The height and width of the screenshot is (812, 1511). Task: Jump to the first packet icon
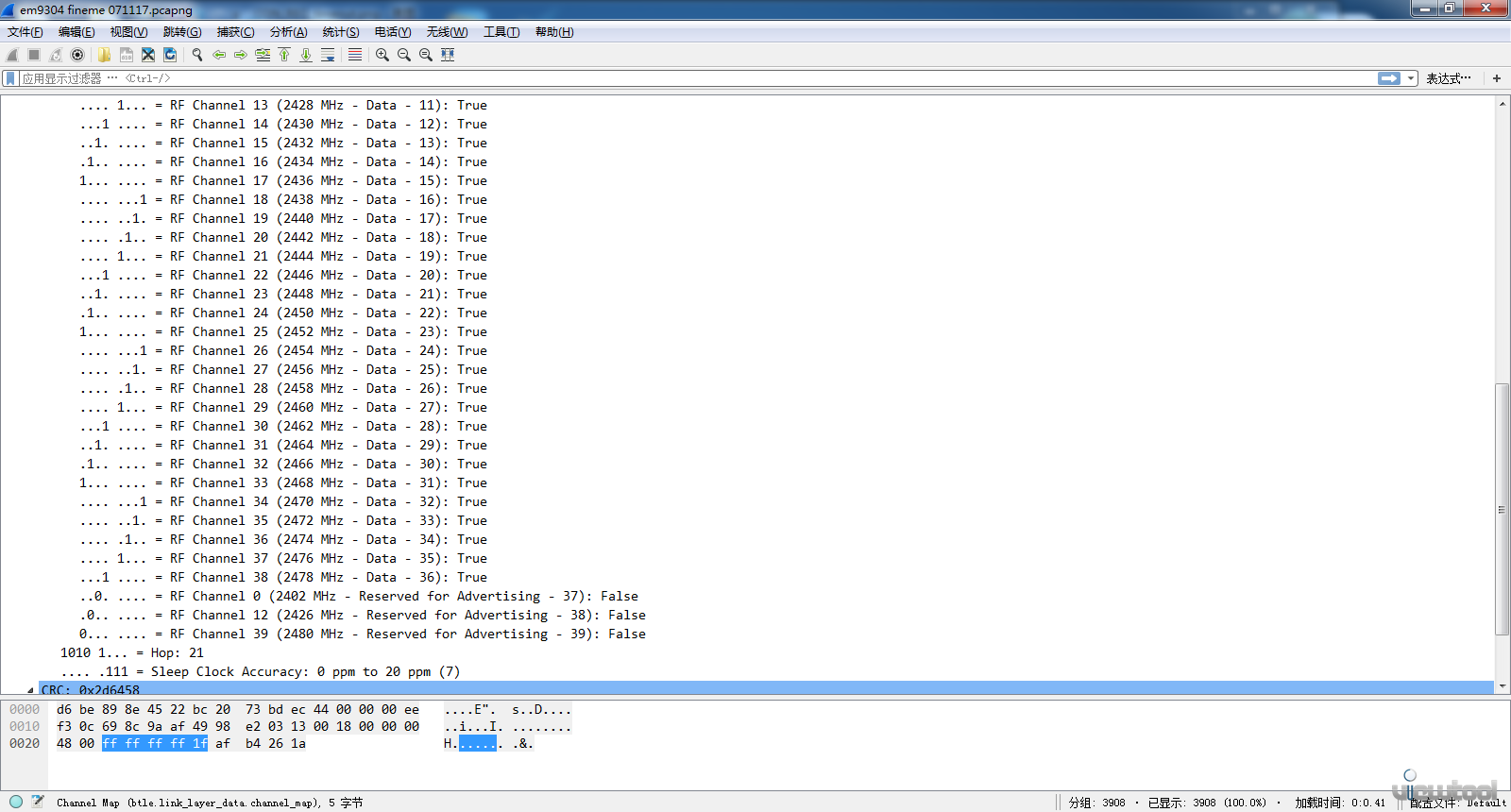284,55
